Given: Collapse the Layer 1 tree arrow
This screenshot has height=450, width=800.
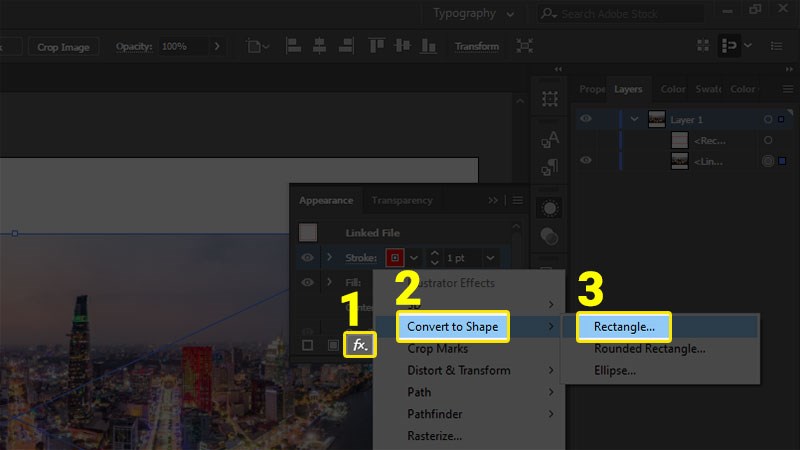Looking at the screenshot, I should (x=634, y=119).
